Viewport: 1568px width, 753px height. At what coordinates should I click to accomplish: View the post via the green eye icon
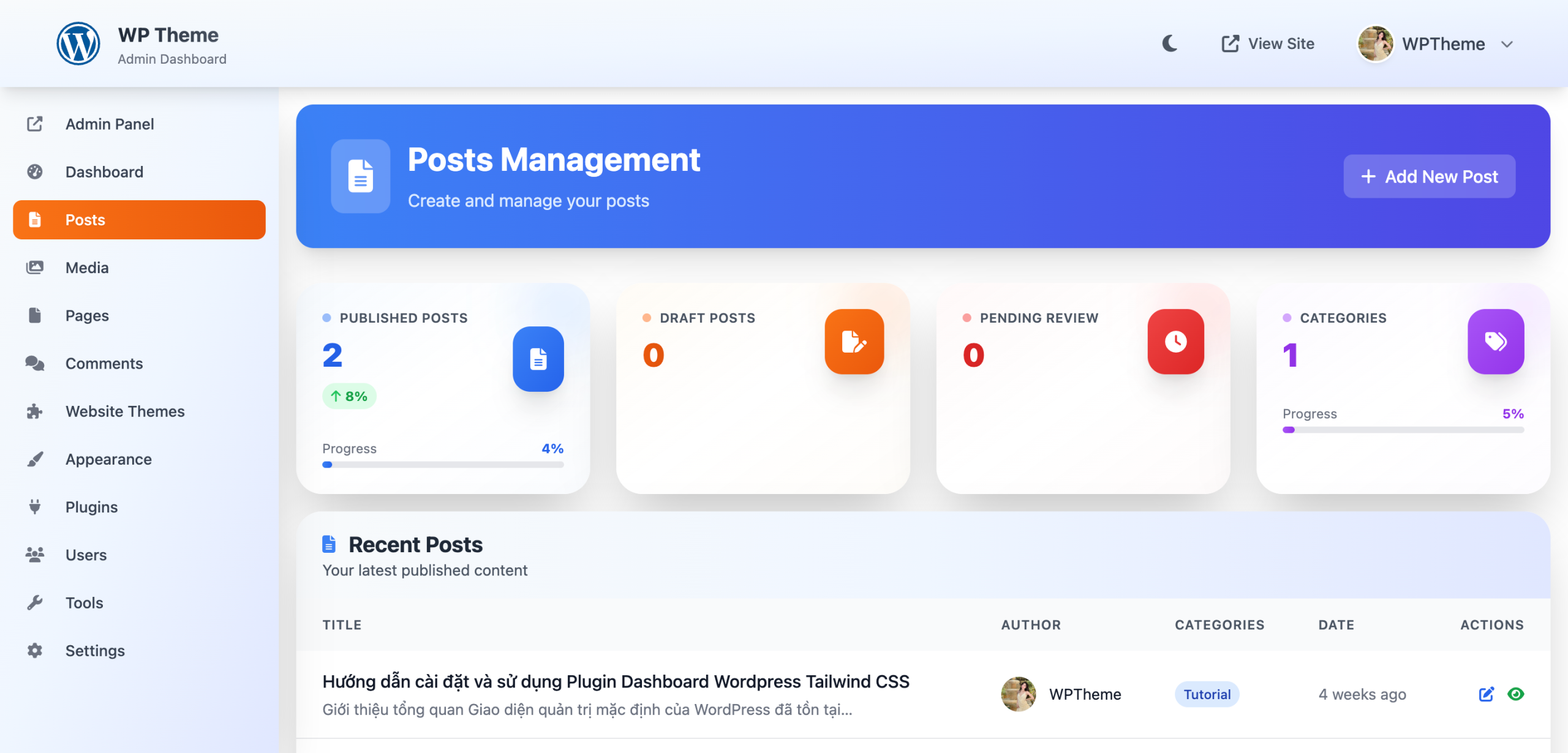1516,694
